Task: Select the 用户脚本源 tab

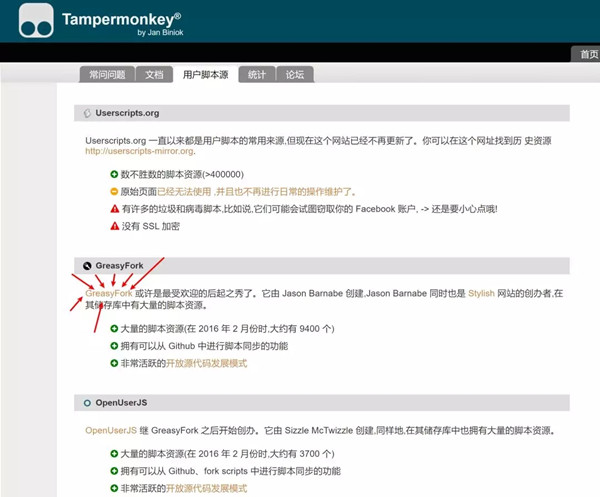Action: tap(205, 74)
